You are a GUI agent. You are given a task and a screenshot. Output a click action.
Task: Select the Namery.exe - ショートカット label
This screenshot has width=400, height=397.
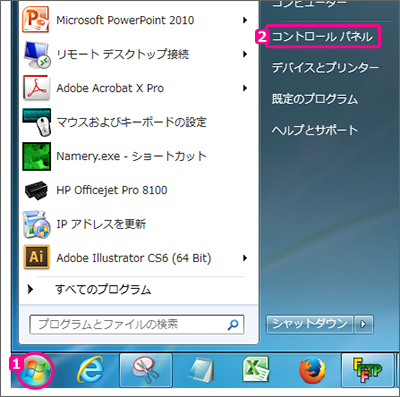coord(132,156)
